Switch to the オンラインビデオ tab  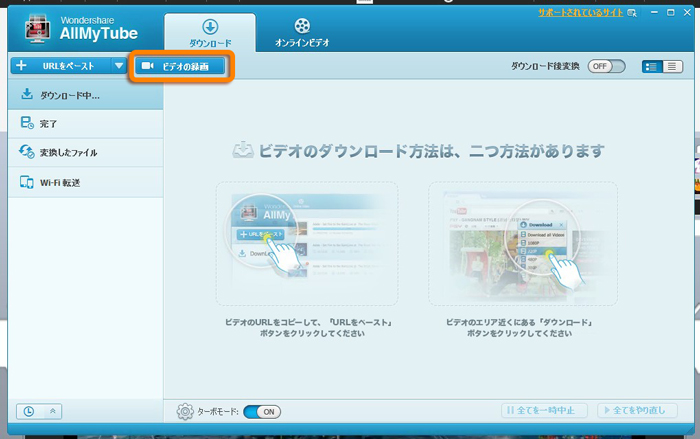click(302, 33)
